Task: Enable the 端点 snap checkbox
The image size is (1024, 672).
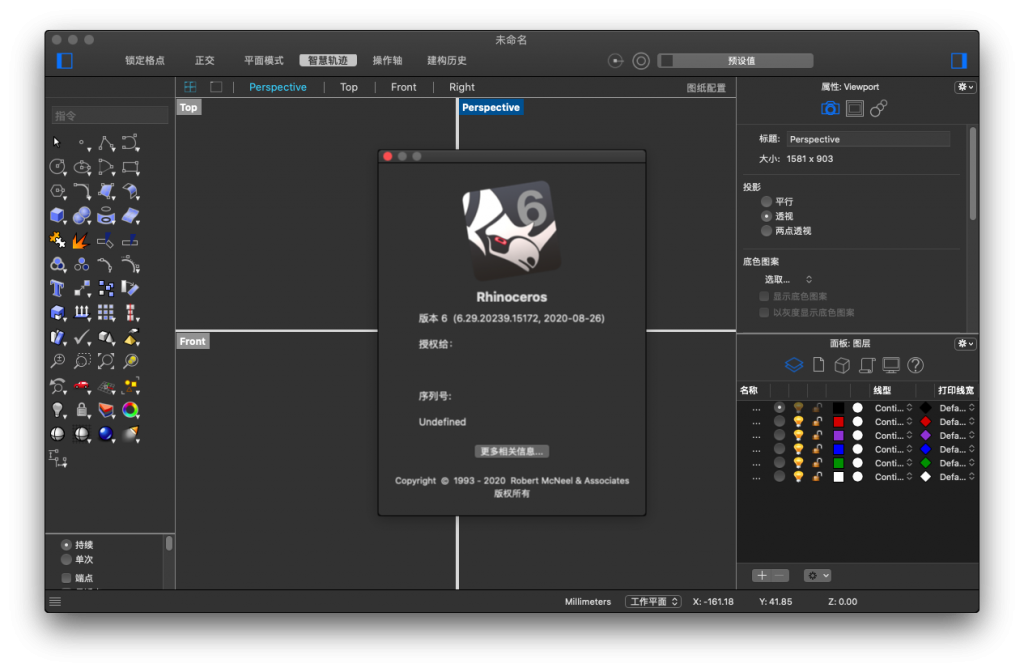Action: [x=66, y=578]
